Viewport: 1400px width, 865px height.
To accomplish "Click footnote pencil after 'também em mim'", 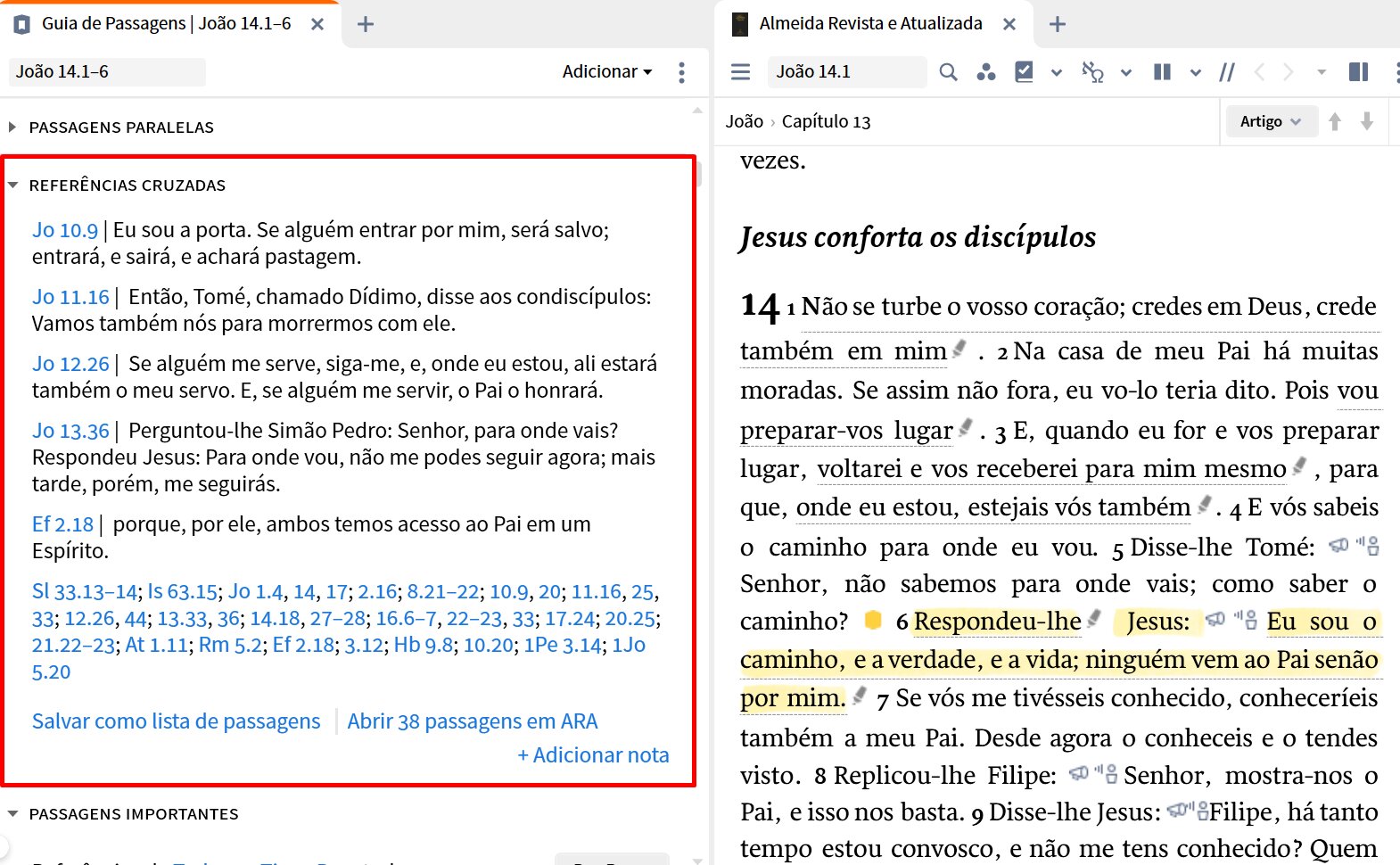I will pyautogui.click(x=959, y=349).
